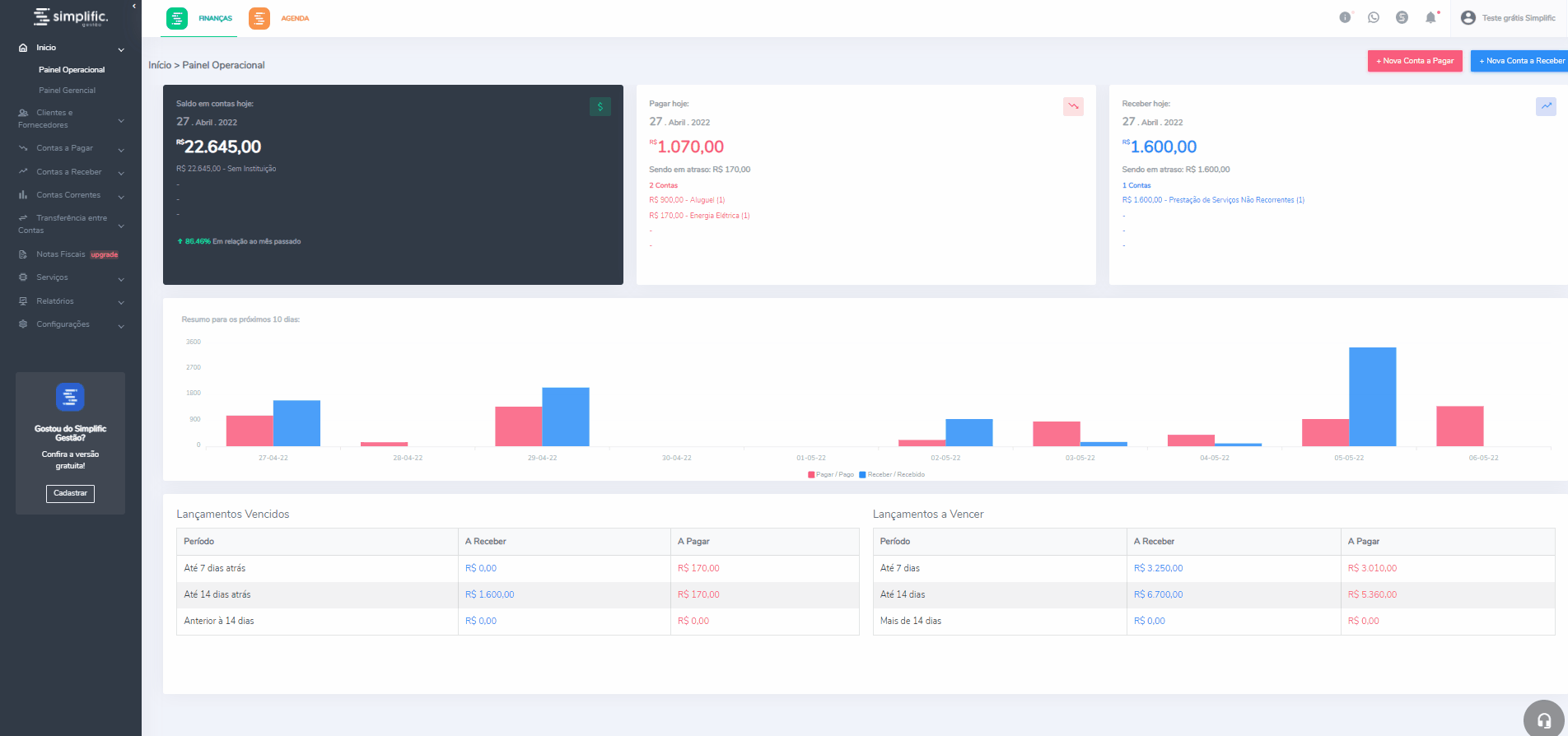Click the tall blue bar for 05-05-22
Screen dimensions: 1568x736
click(1372, 397)
